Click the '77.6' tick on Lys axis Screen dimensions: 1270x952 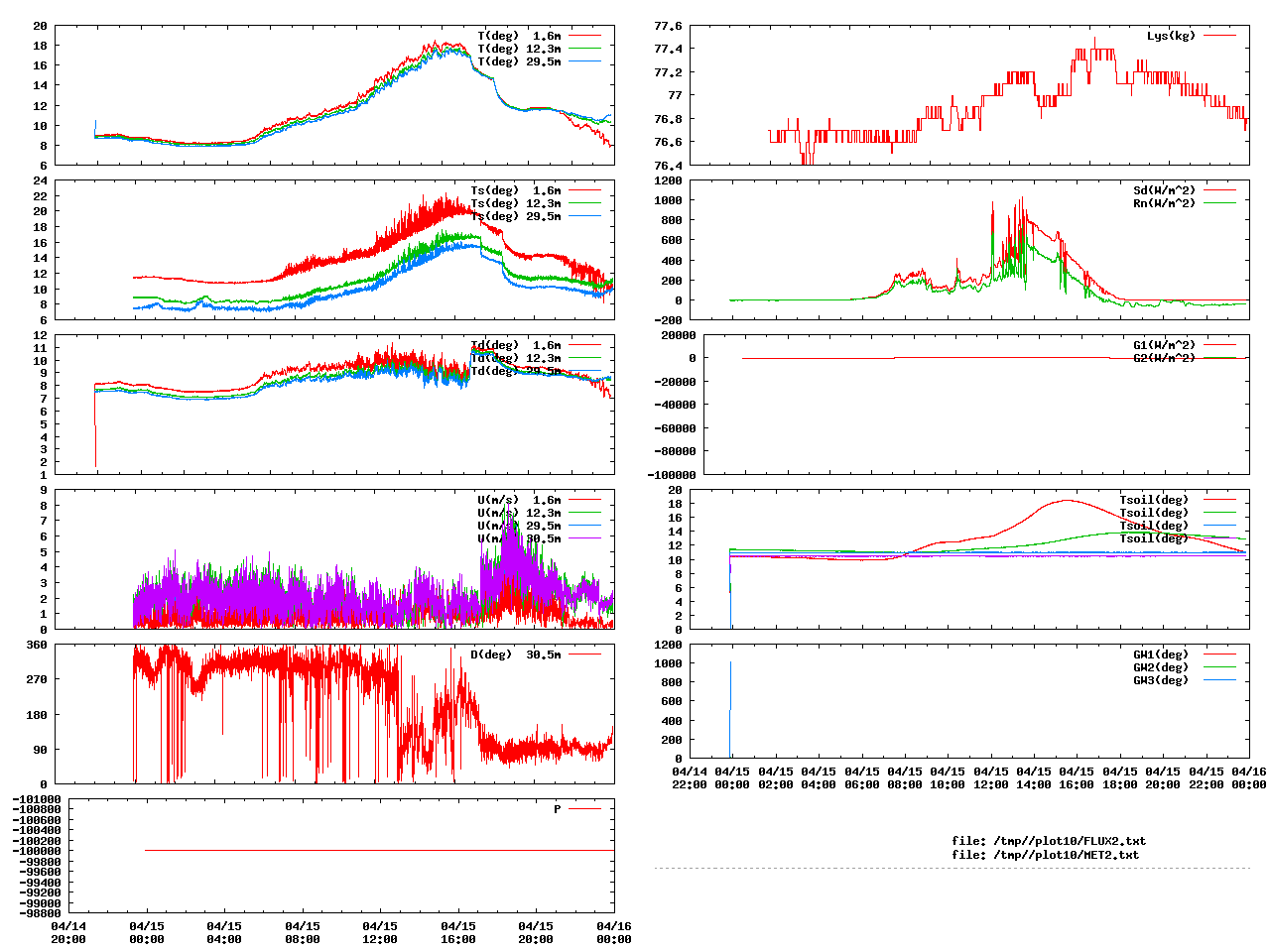coord(669,26)
